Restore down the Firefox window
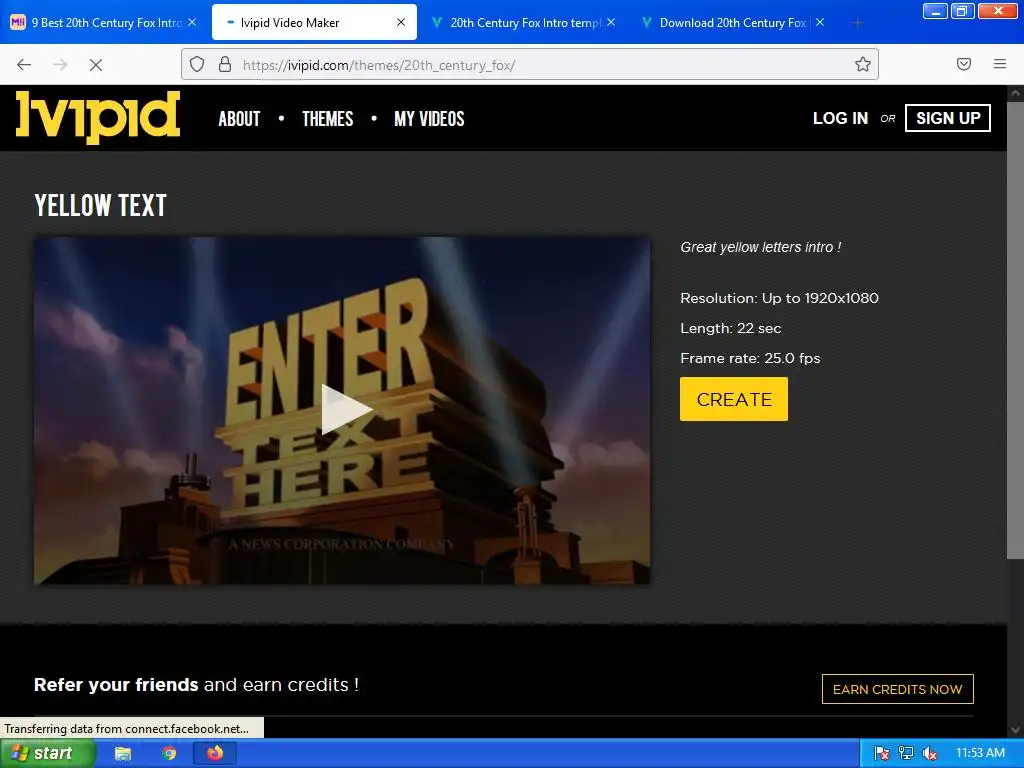Image resolution: width=1024 pixels, height=768 pixels. click(962, 11)
